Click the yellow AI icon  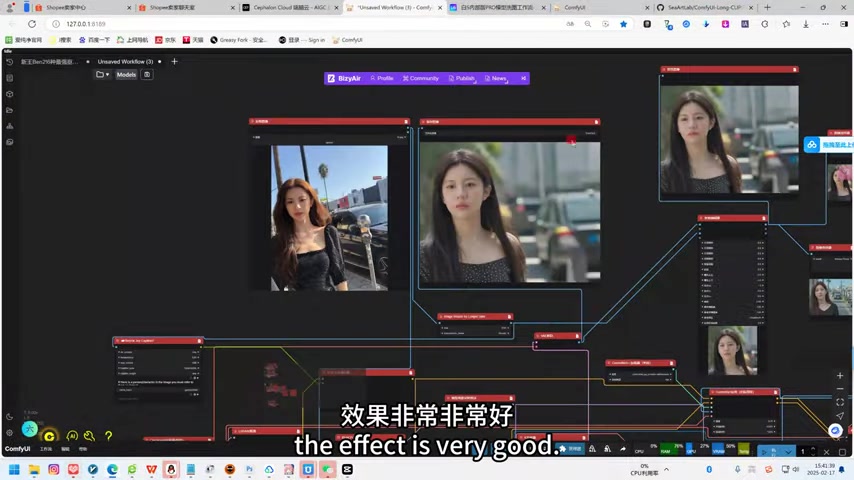point(72,435)
